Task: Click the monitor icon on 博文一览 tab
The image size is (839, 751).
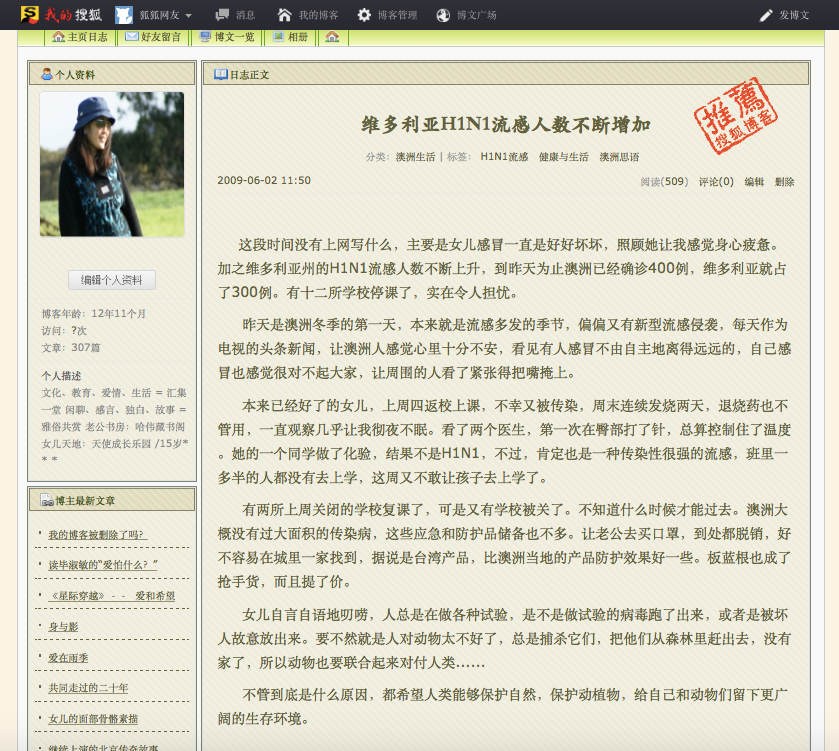Action: [x=205, y=36]
